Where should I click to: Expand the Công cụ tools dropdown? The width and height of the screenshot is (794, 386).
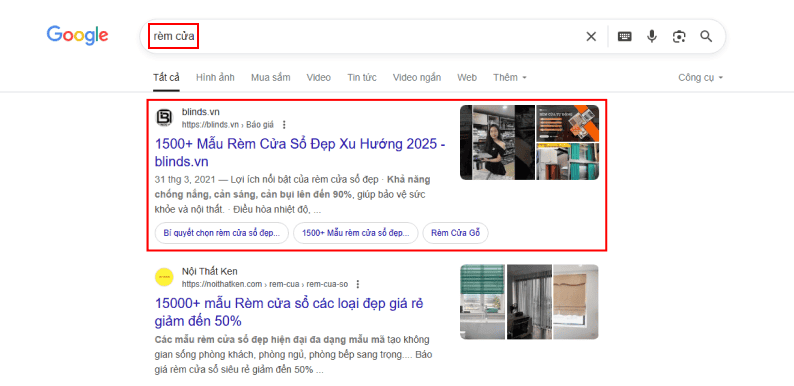(x=701, y=78)
